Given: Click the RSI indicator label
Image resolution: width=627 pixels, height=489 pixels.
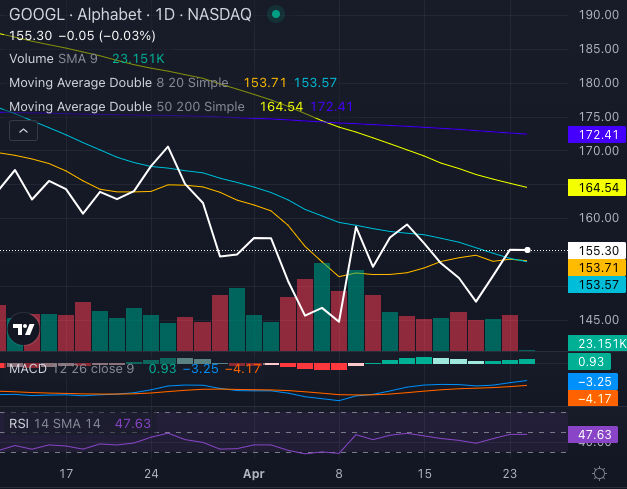Looking at the screenshot, I should pos(19,424).
